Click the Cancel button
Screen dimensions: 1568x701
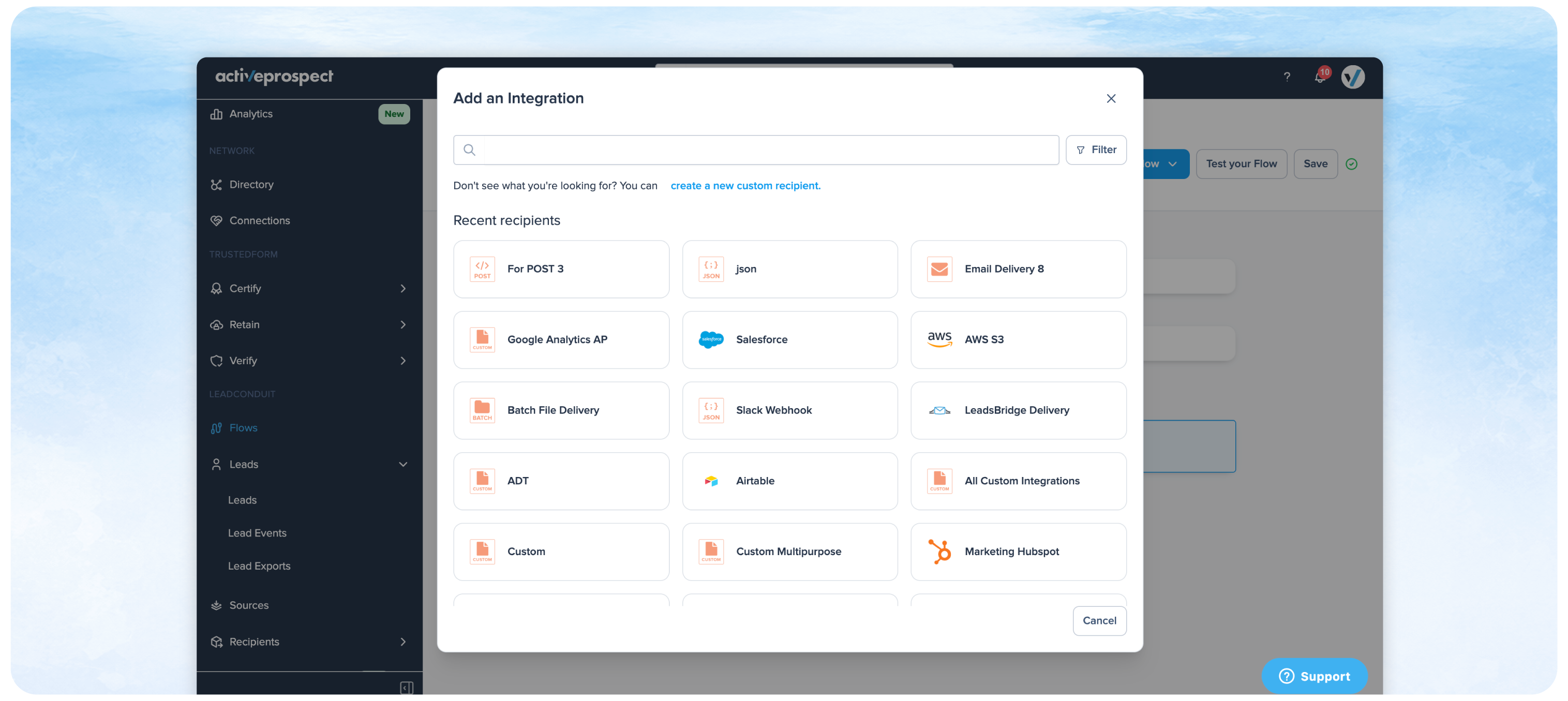coord(1099,621)
